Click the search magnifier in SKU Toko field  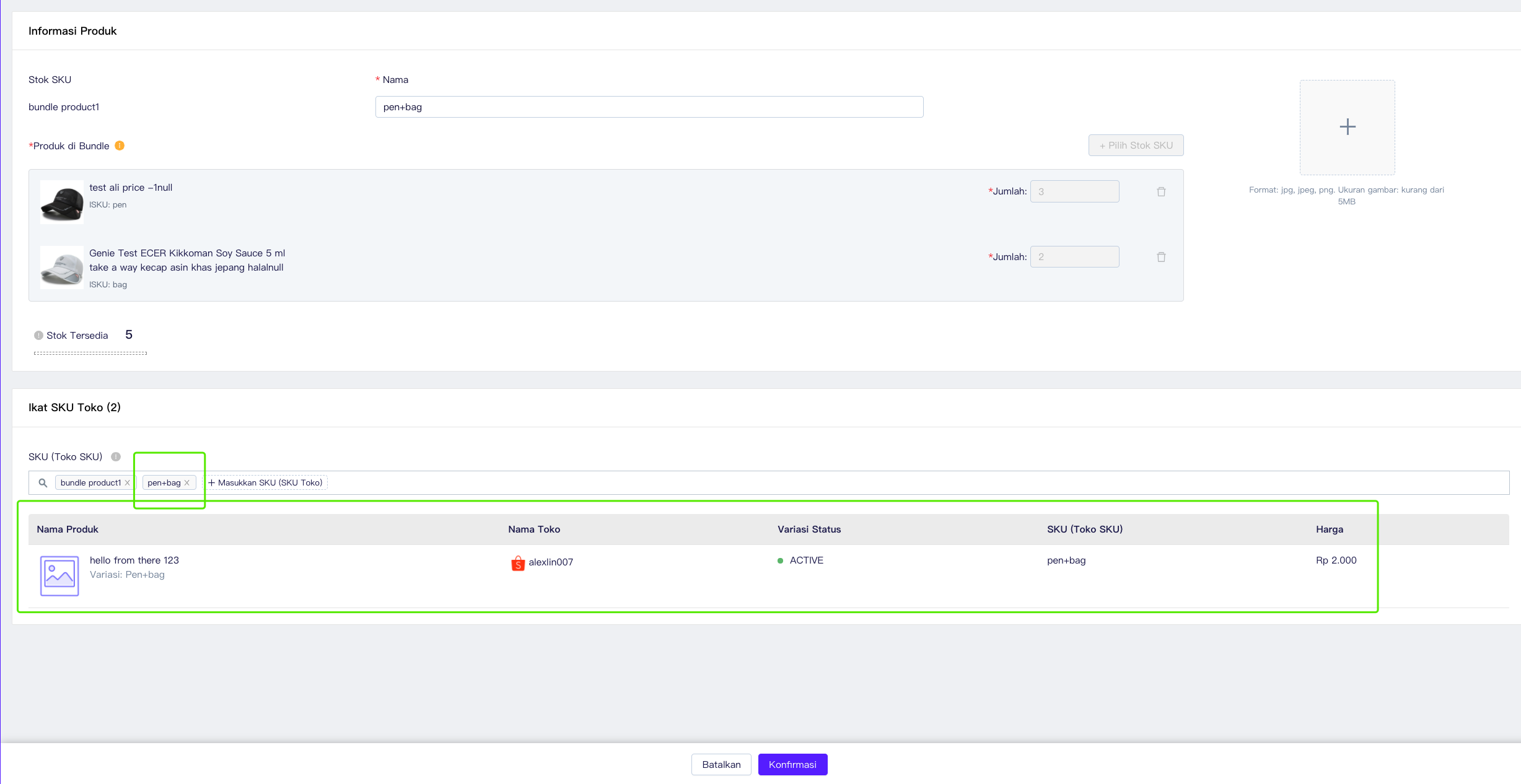click(x=43, y=483)
